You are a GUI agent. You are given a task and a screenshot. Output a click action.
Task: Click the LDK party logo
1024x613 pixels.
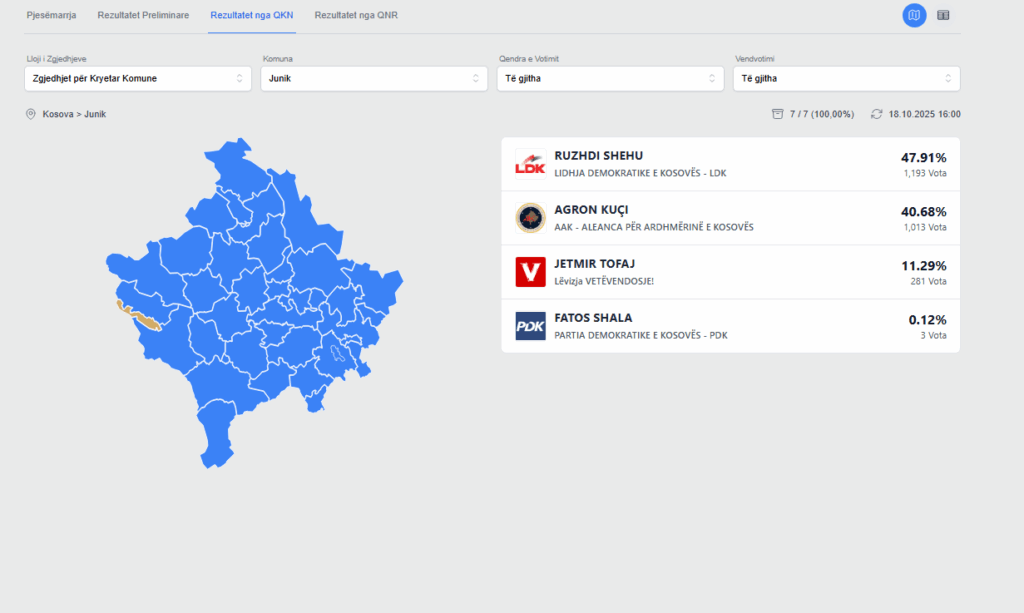[x=530, y=164]
